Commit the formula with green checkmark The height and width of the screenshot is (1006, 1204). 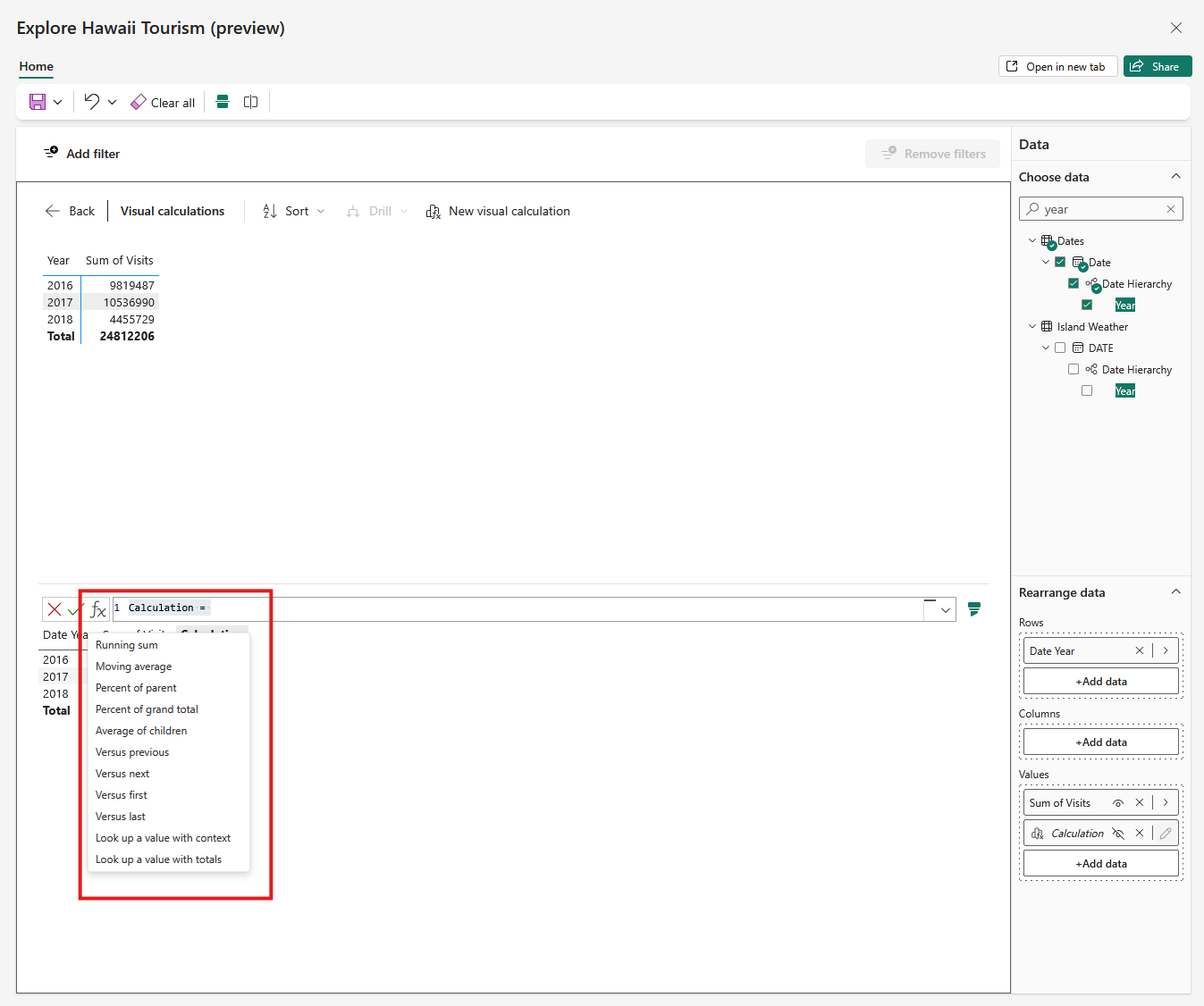75,609
